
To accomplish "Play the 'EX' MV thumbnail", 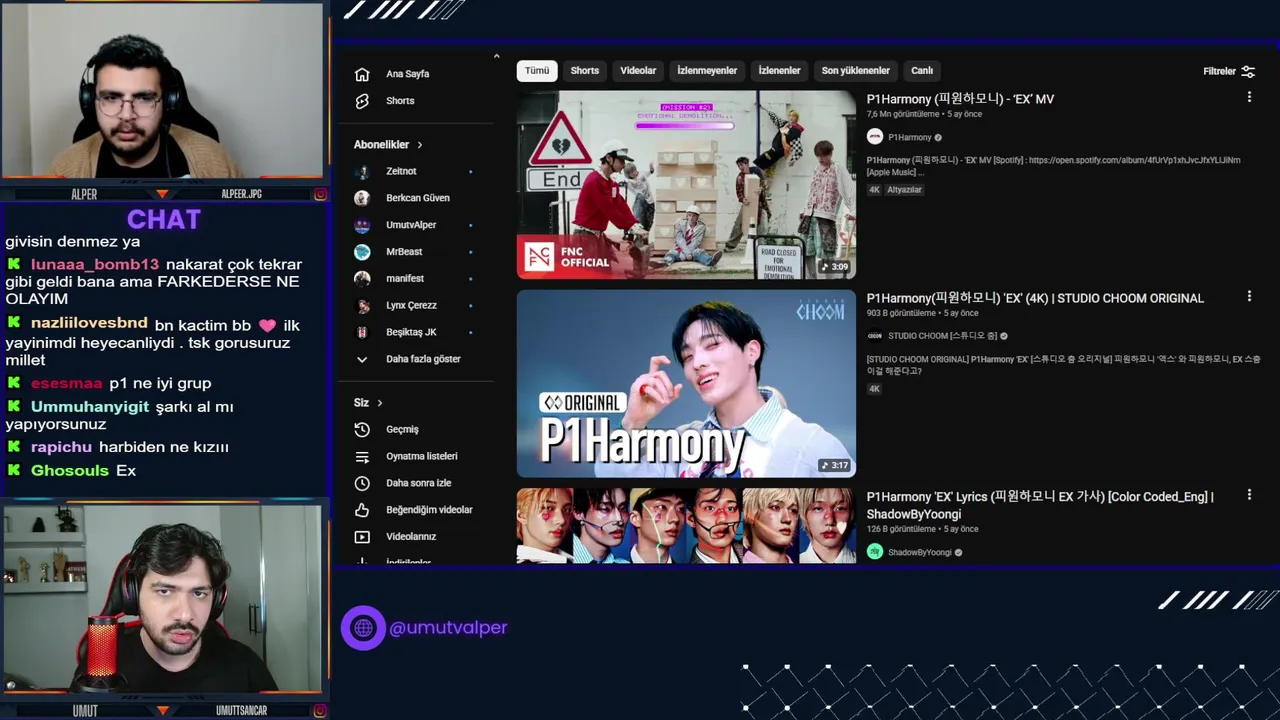I will (x=686, y=184).
